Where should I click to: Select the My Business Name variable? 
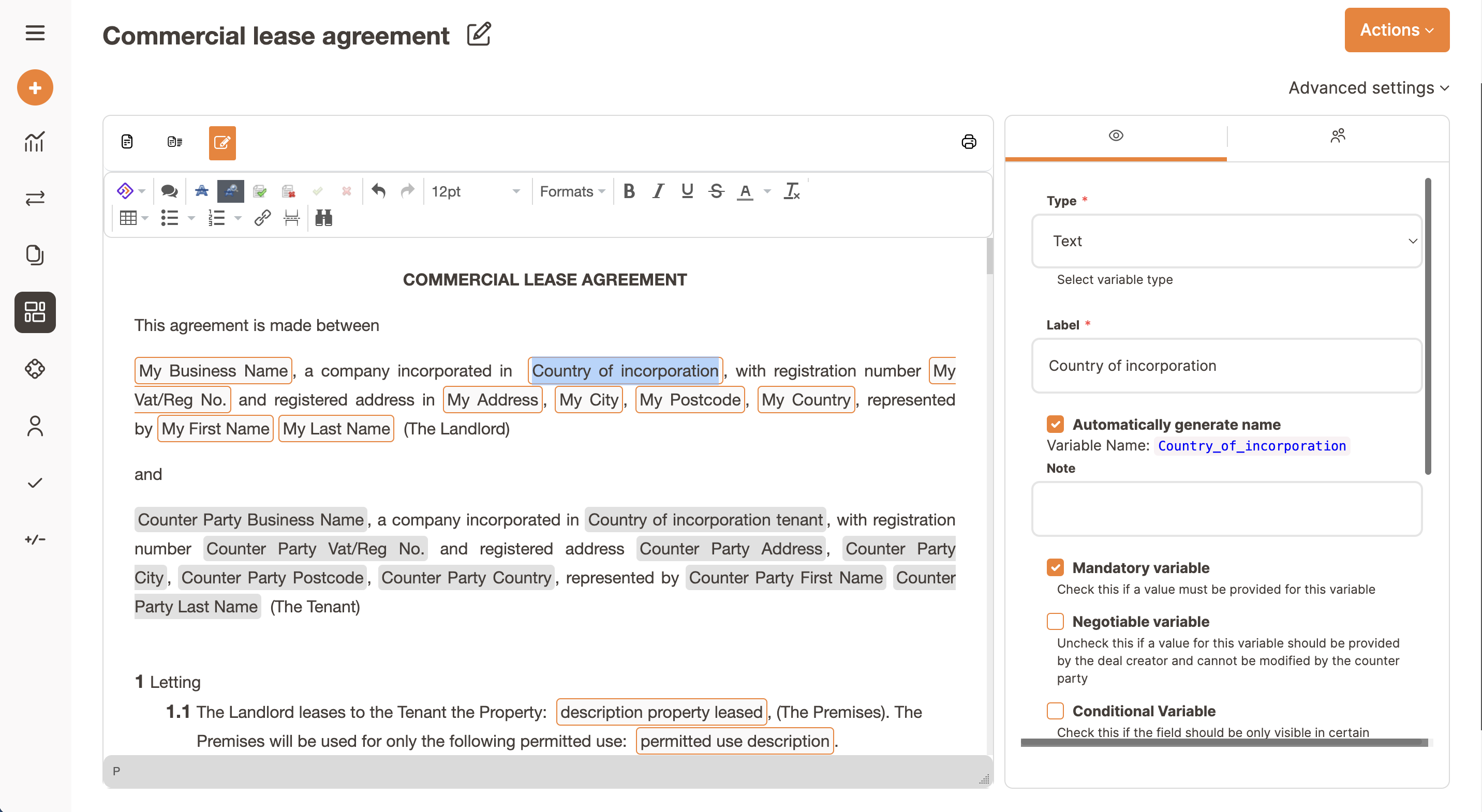coord(213,371)
